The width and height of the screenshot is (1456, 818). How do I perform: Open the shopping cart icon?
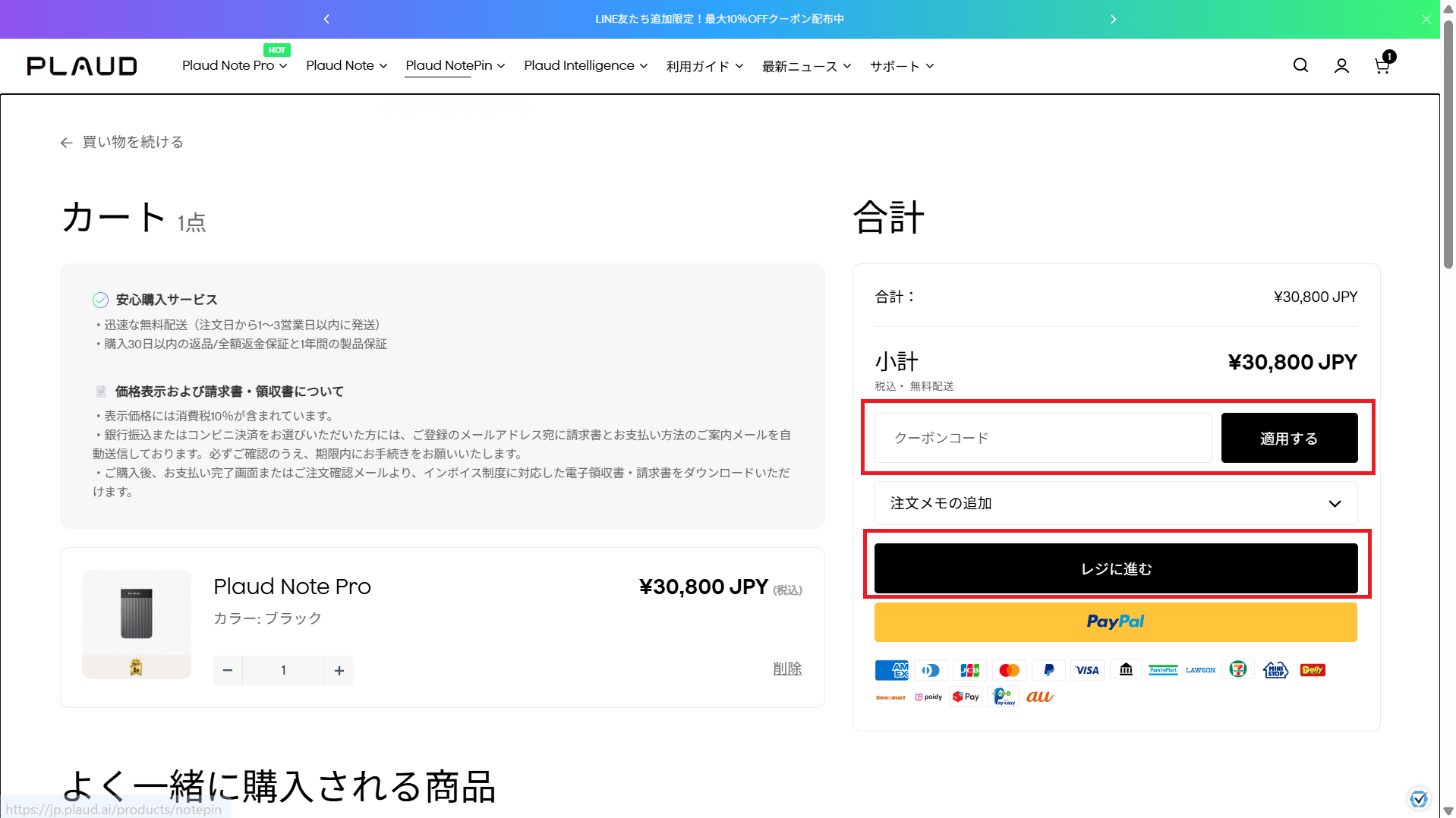tap(1382, 66)
